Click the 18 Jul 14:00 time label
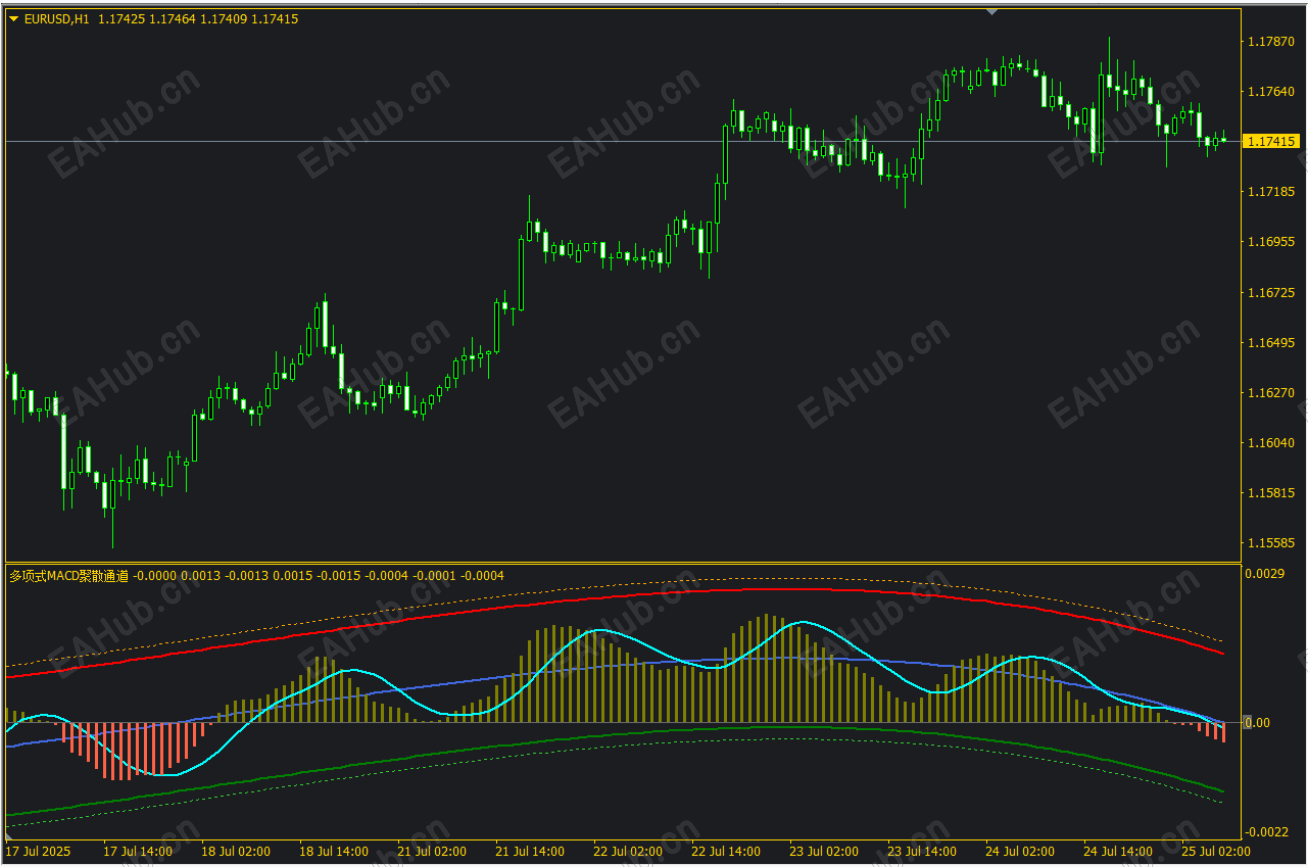Screen dimensions: 1308x867 click(334, 851)
